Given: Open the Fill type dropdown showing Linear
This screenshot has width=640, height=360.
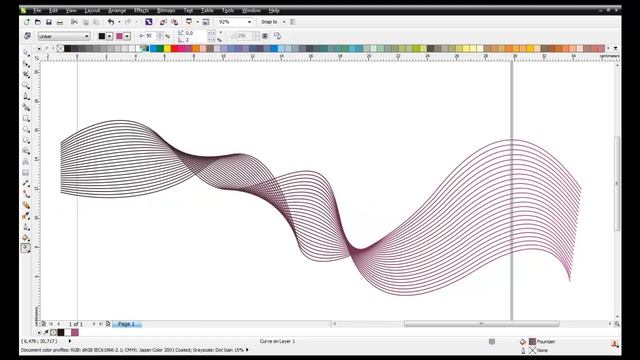Looking at the screenshot, I should click(x=64, y=36).
